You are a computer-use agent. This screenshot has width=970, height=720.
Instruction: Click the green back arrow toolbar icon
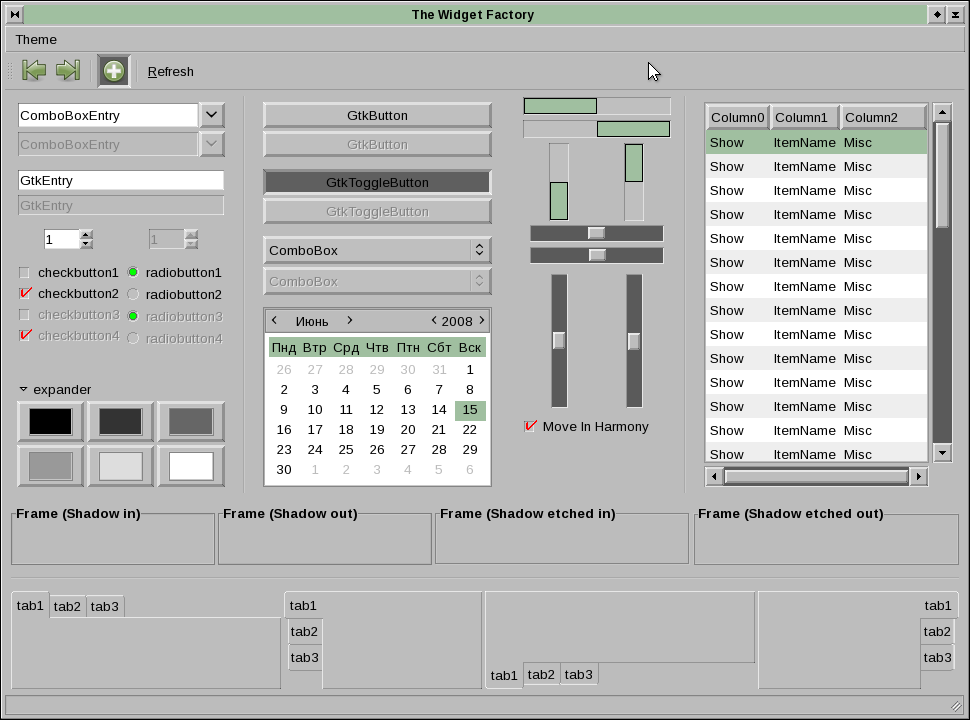click(34, 71)
